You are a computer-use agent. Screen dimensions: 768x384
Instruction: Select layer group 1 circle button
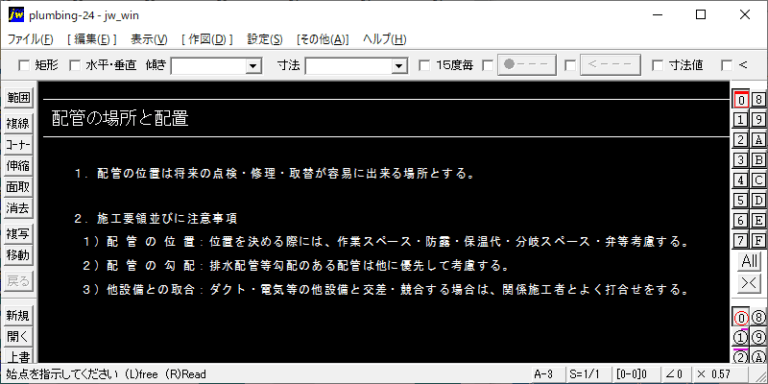(x=741, y=338)
